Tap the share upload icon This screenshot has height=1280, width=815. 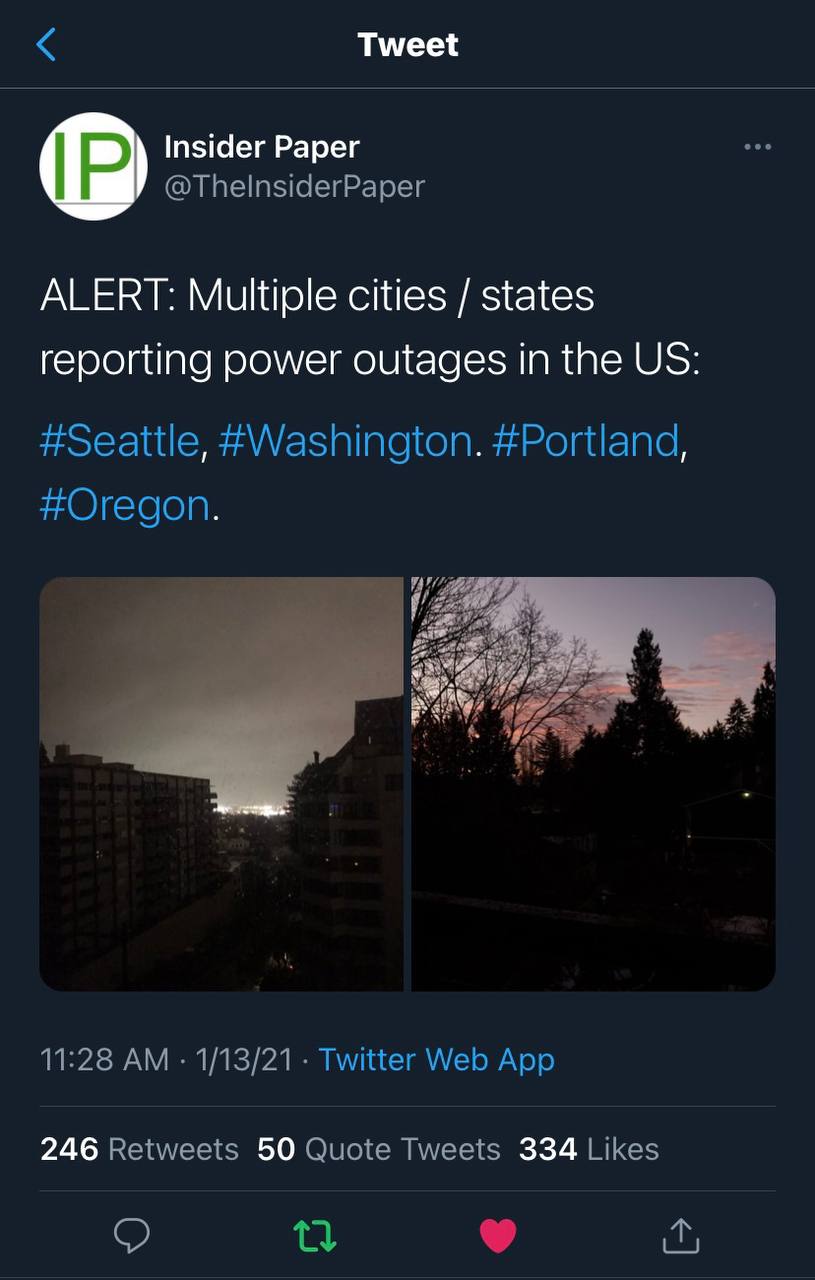pyautogui.click(x=680, y=1236)
